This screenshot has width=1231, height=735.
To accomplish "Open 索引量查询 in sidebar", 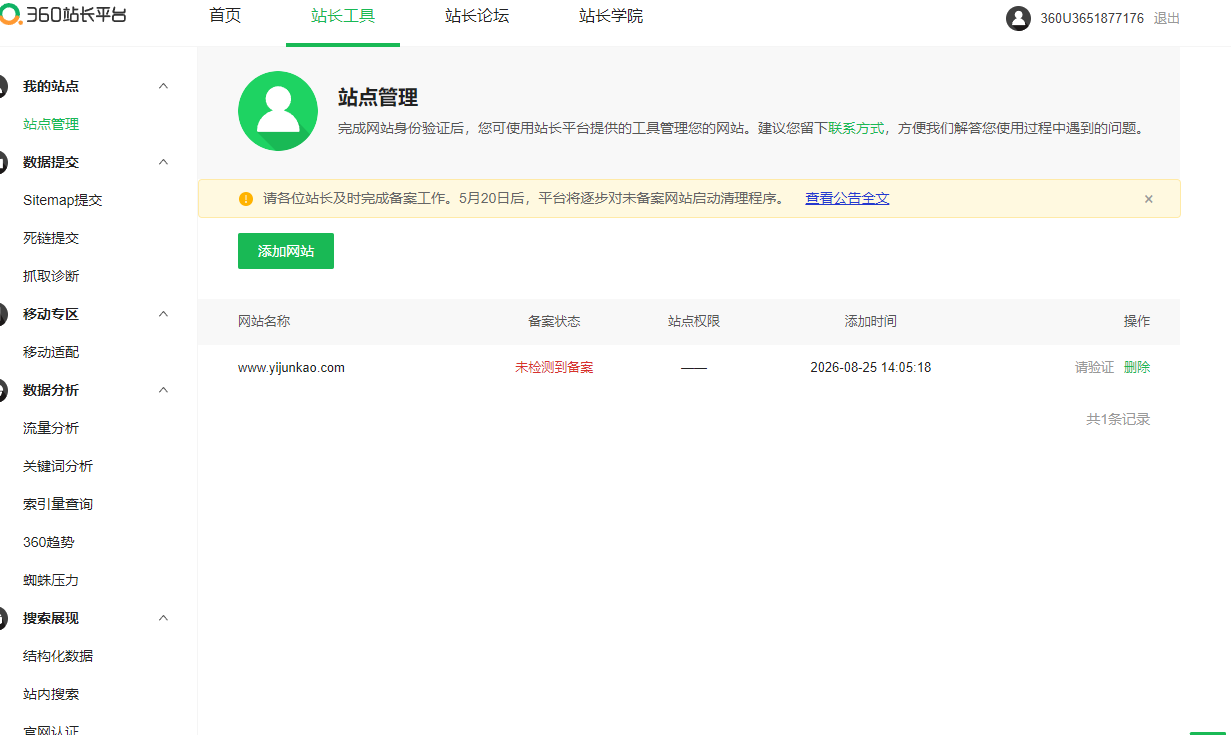I will click(58, 504).
